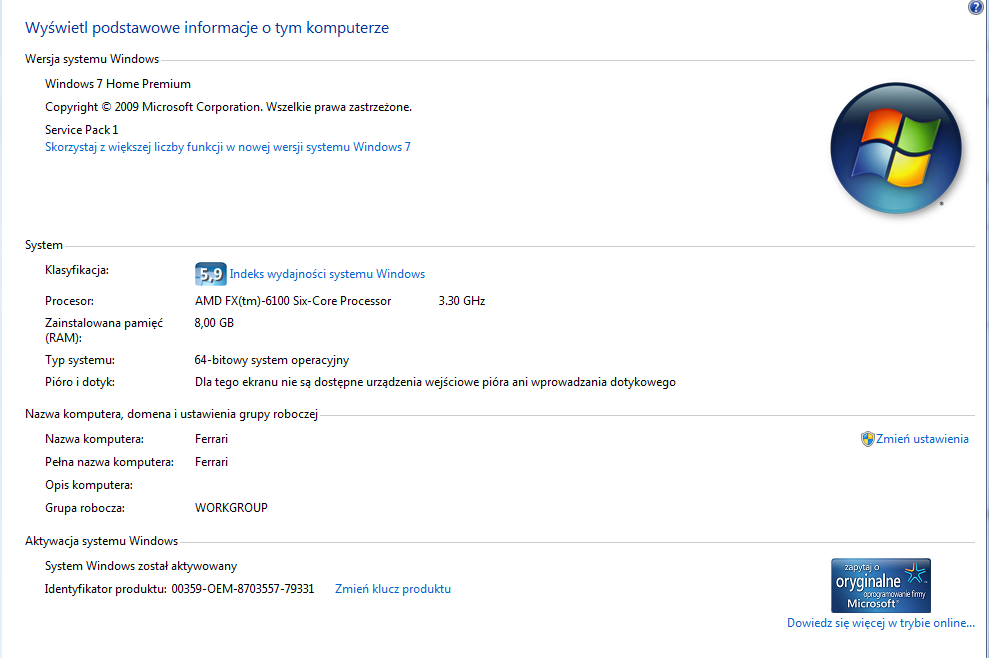The image size is (989, 658).
Task: Click Zmień ustawienia link
Action: (922, 439)
